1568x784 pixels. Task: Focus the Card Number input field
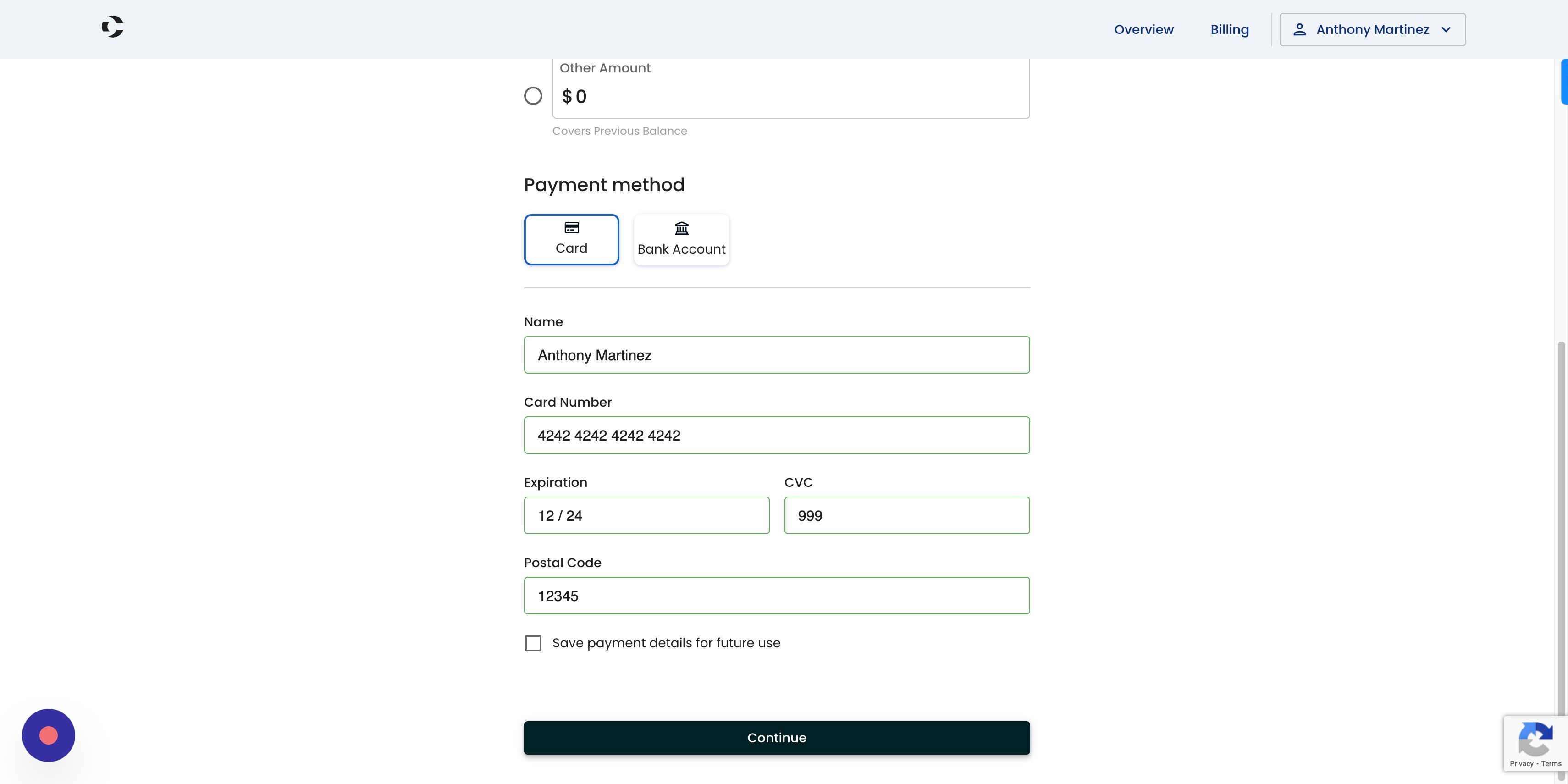(x=777, y=435)
